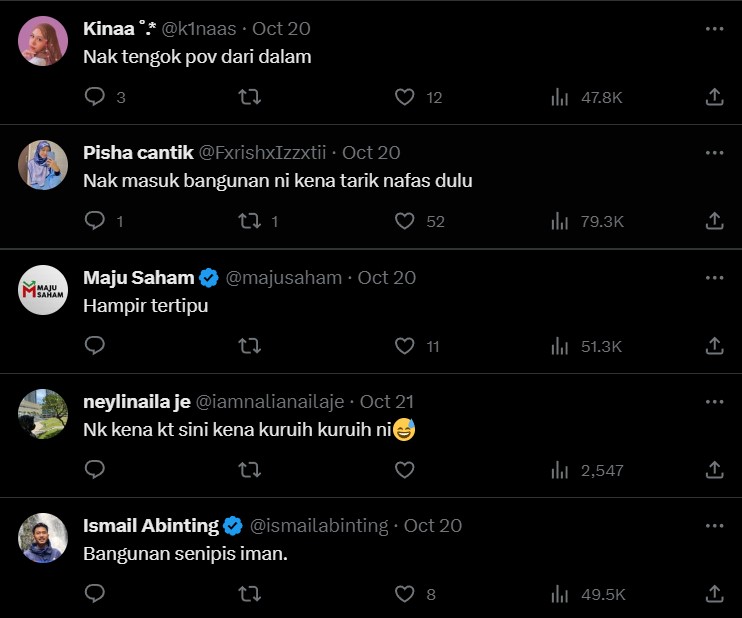Share Pisha cantik's tweet

(x=714, y=221)
